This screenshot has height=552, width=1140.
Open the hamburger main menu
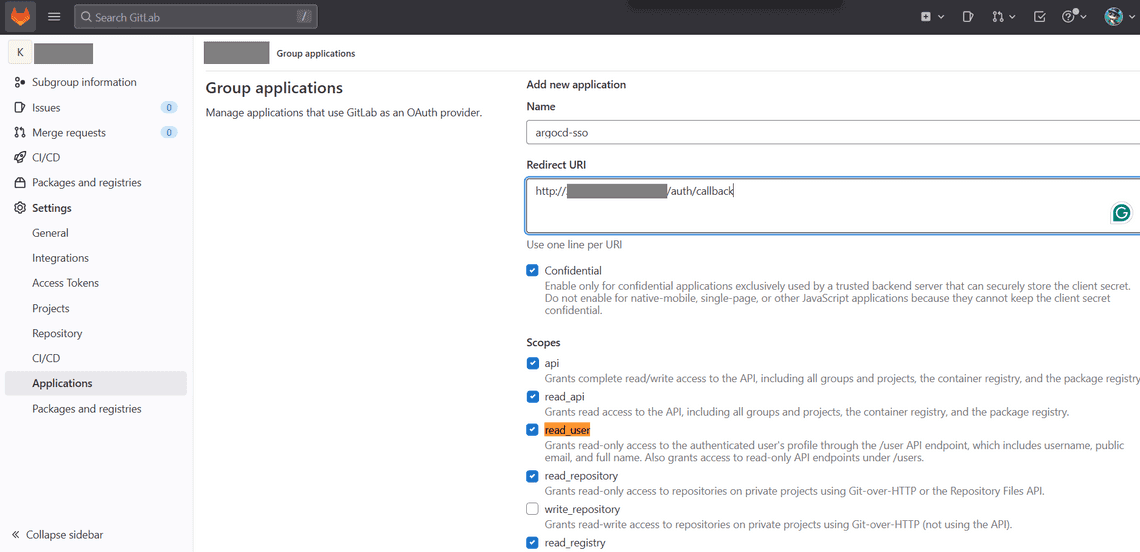(54, 17)
